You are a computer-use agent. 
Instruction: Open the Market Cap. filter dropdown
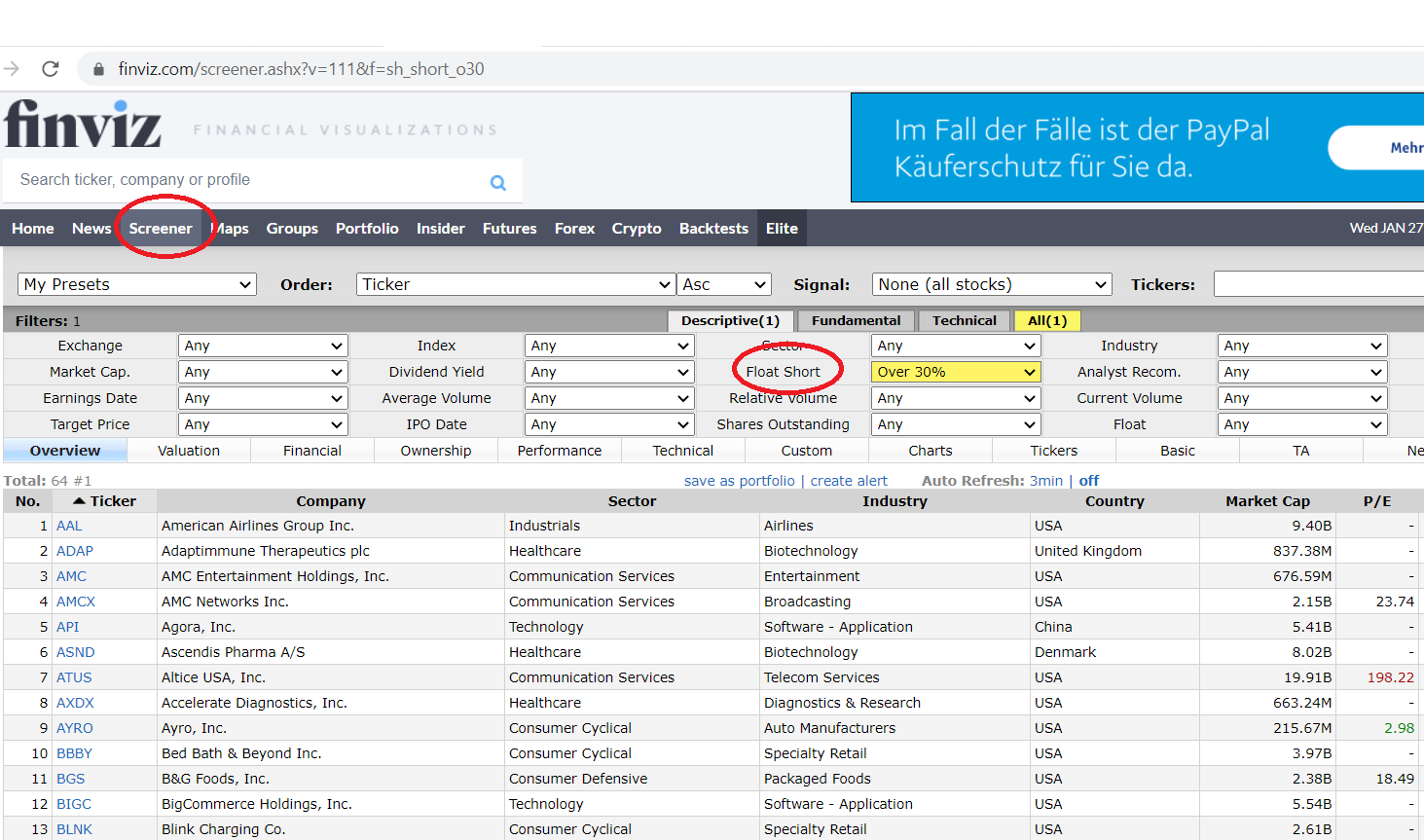[263, 372]
